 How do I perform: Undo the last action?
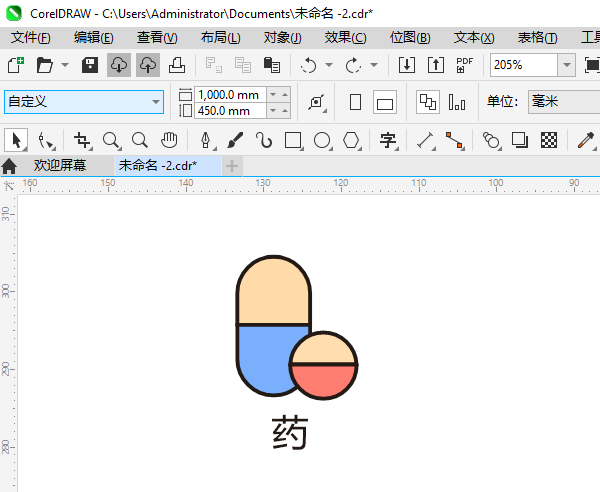pos(308,65)
